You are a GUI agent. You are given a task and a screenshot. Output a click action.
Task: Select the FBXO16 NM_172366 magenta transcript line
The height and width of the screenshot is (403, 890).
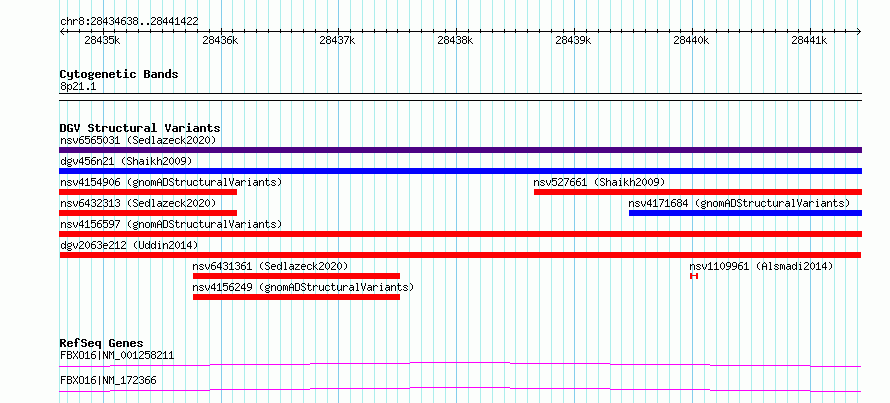[460, 389]
